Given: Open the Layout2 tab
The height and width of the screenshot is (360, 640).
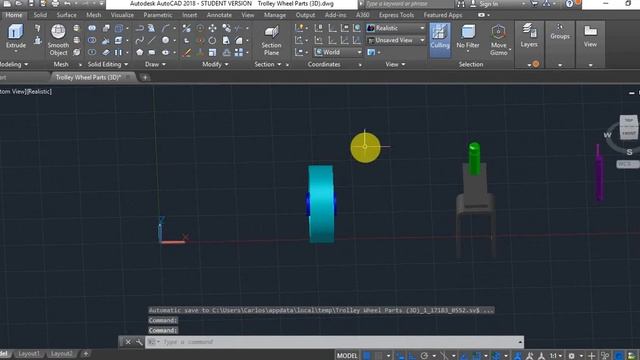Looking at the screenshot, I should point(62,353).
